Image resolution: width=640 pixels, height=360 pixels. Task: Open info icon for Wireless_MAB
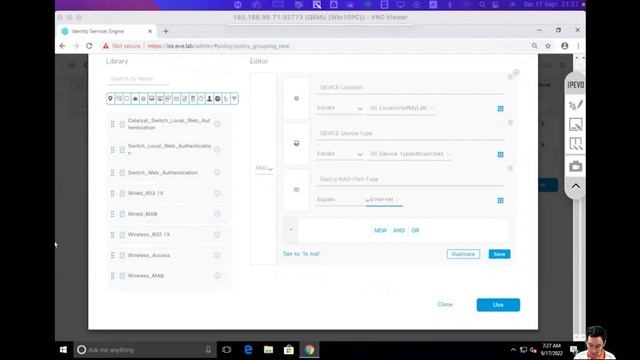click(x=217, y=276)
